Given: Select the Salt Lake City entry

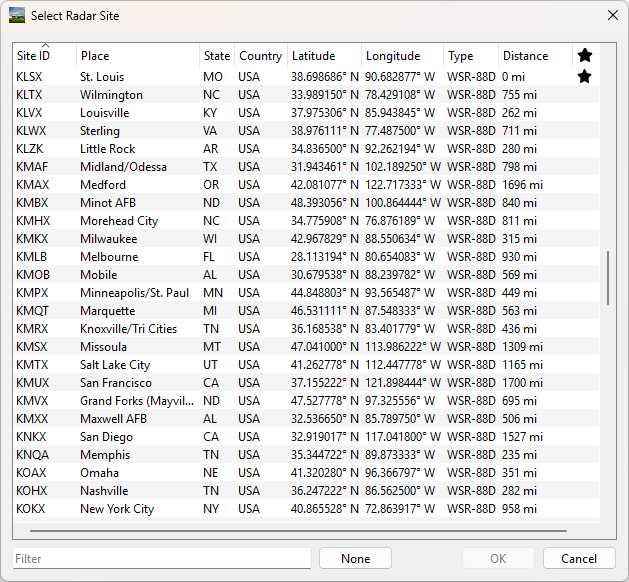Looking at the screenshot, I should (x=306, y=365).
